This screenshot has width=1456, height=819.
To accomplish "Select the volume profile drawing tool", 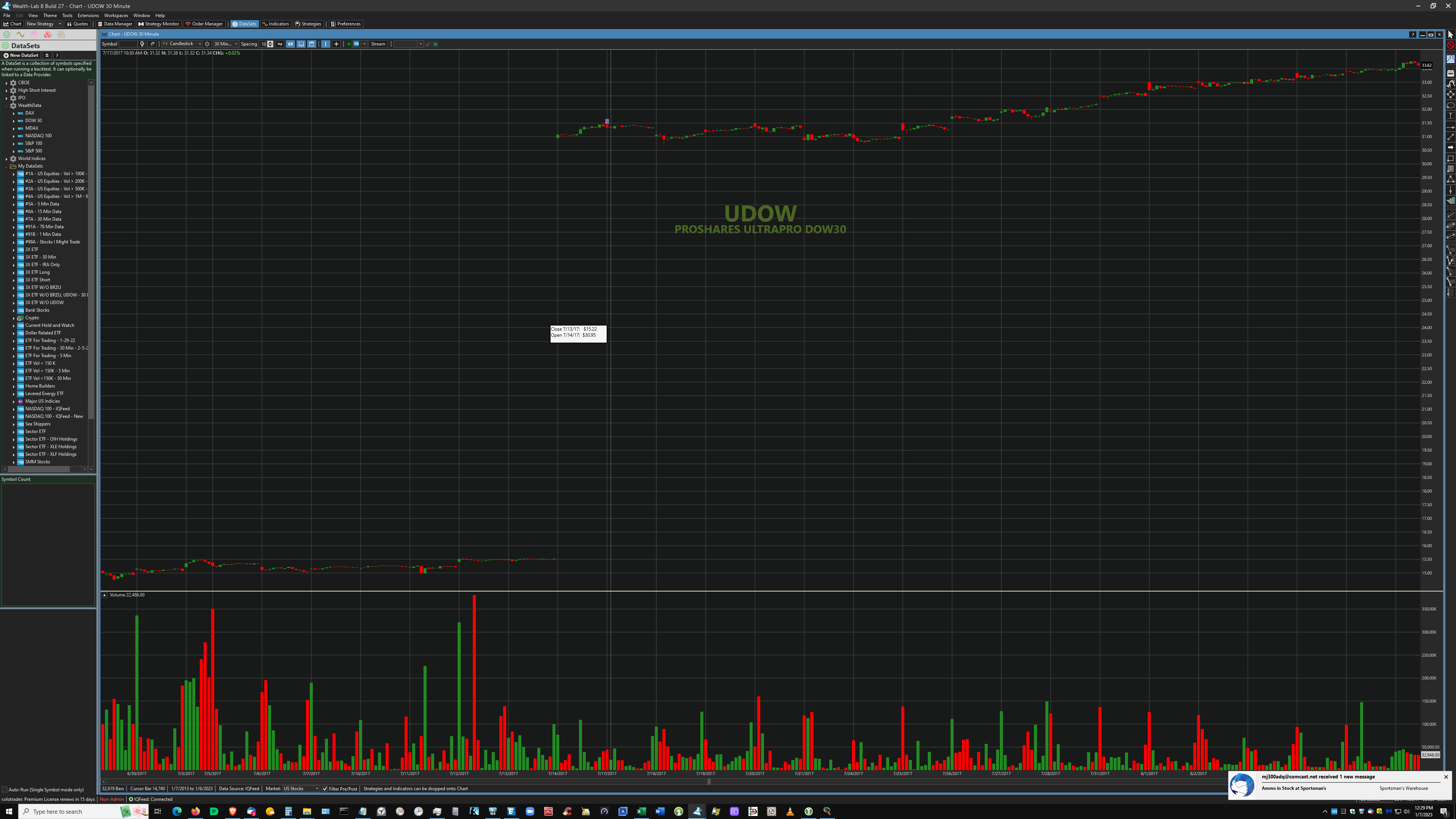I will click(x=1450, y=201).
